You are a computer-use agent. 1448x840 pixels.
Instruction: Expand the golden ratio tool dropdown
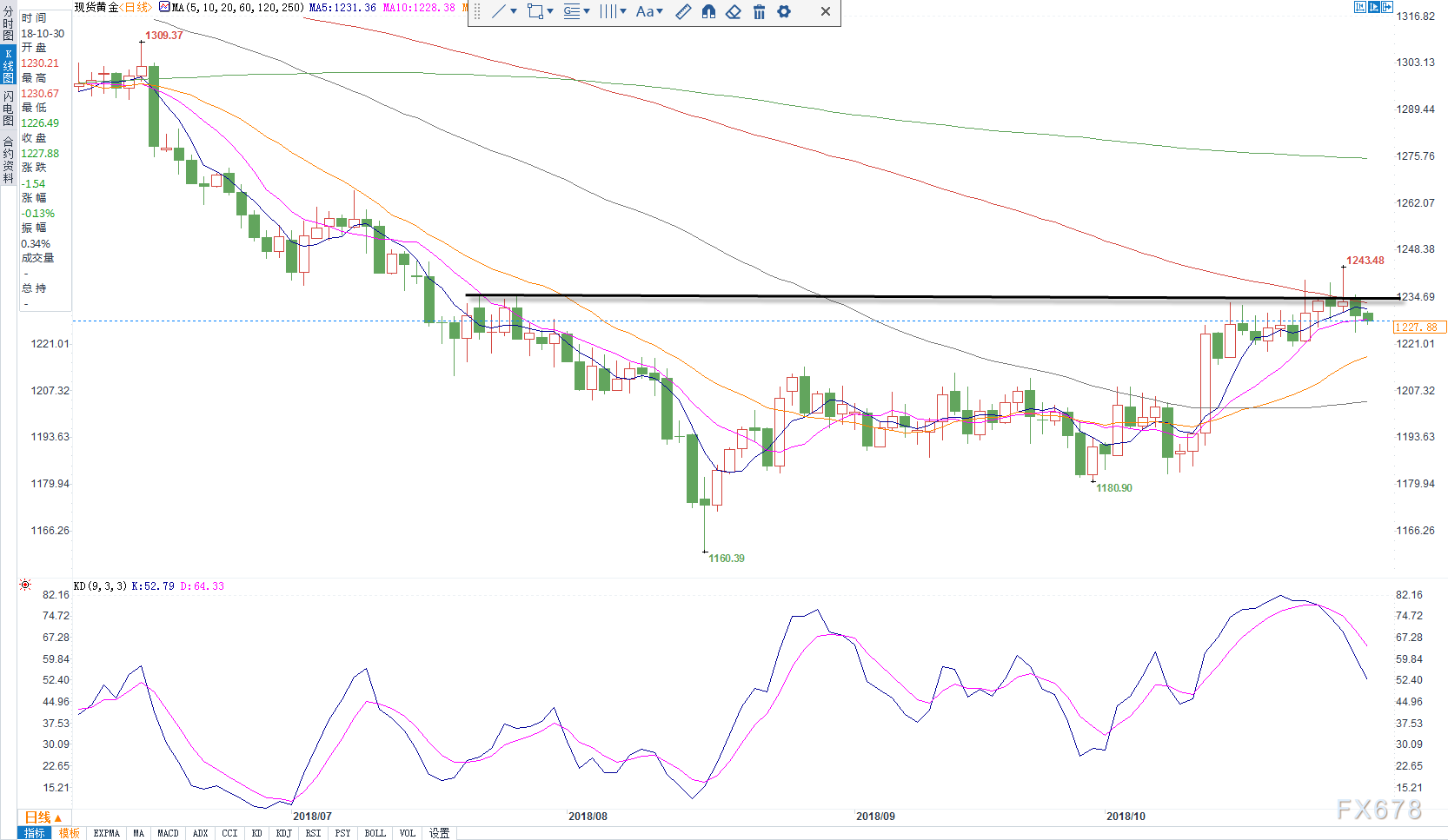coord(587,11)
